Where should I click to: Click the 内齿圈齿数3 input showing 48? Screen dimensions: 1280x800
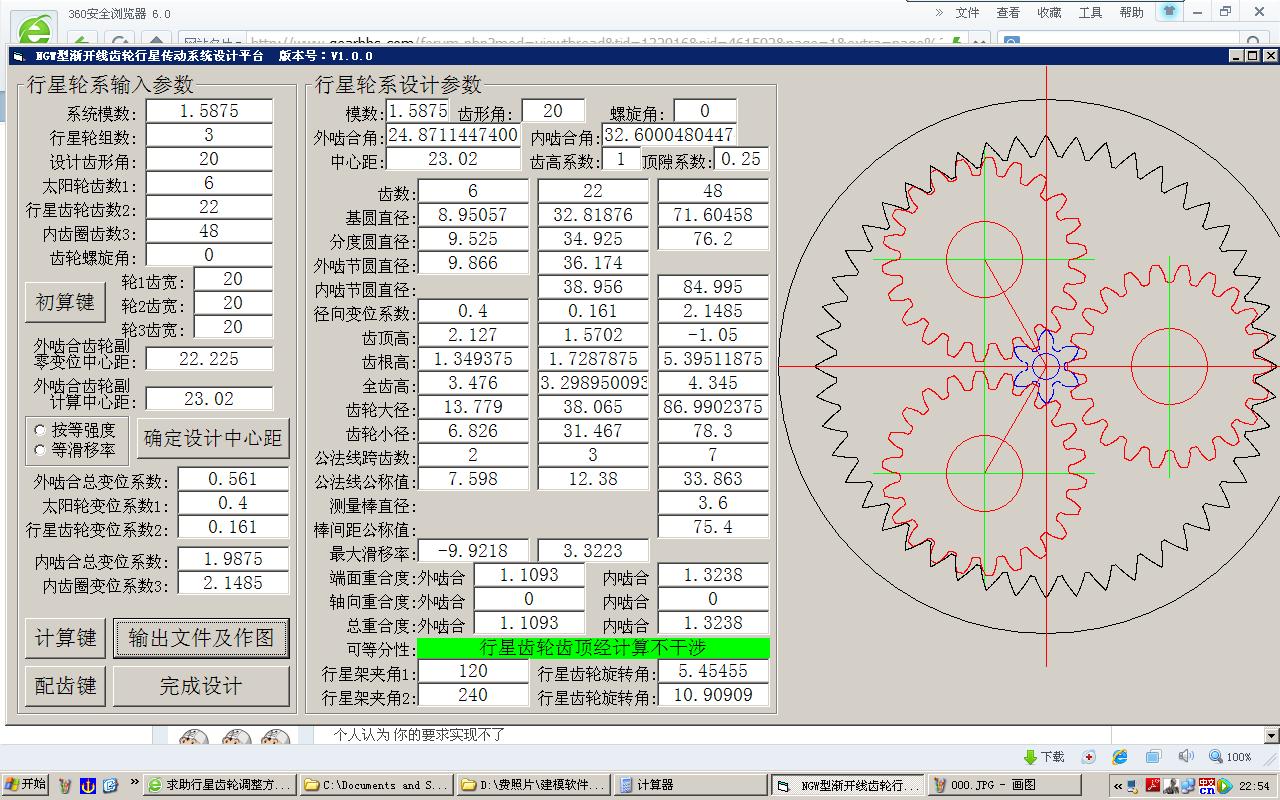pos(209,231)
